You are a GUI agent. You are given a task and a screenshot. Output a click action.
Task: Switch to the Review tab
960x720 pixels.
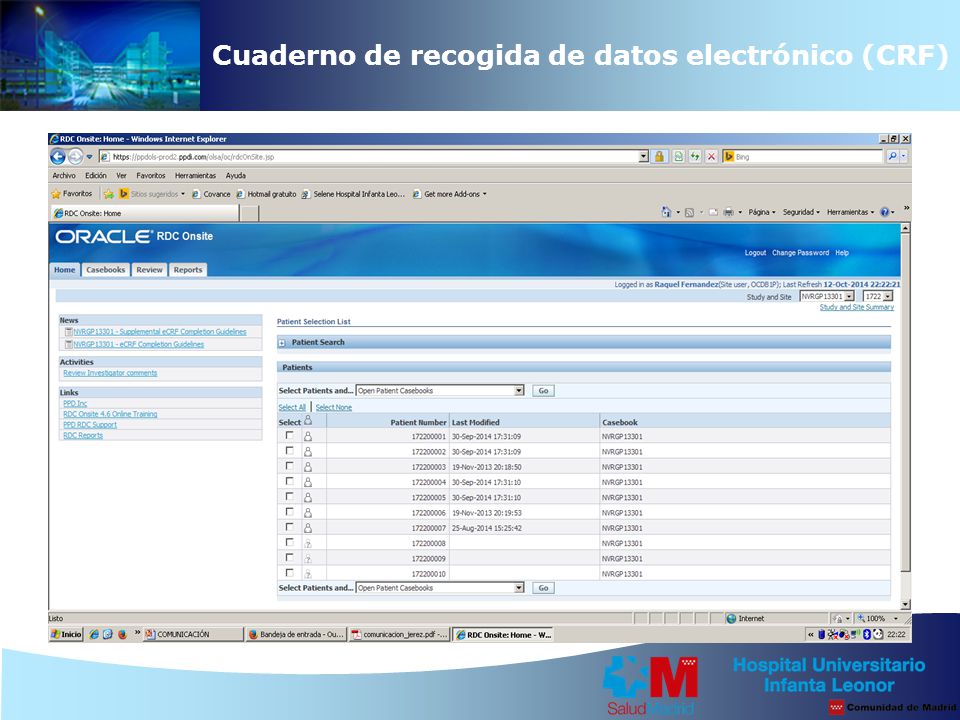tap(149, 270)
